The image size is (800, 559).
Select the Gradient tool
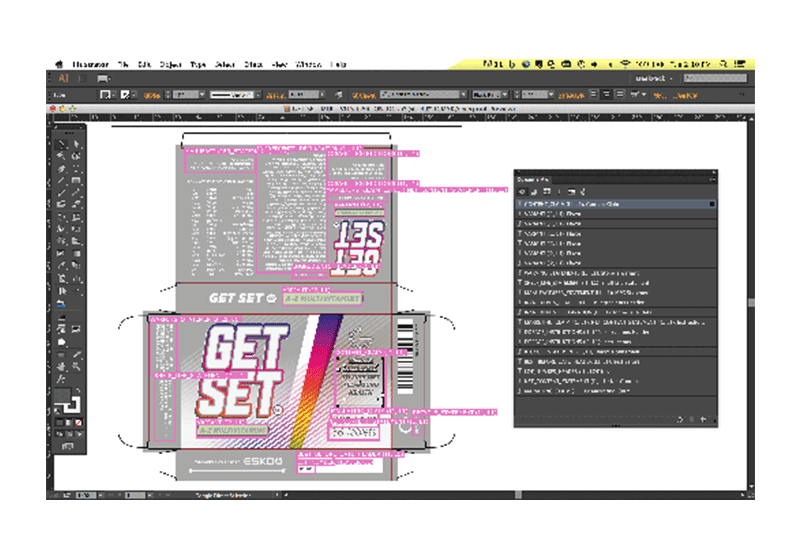(76, 253)
